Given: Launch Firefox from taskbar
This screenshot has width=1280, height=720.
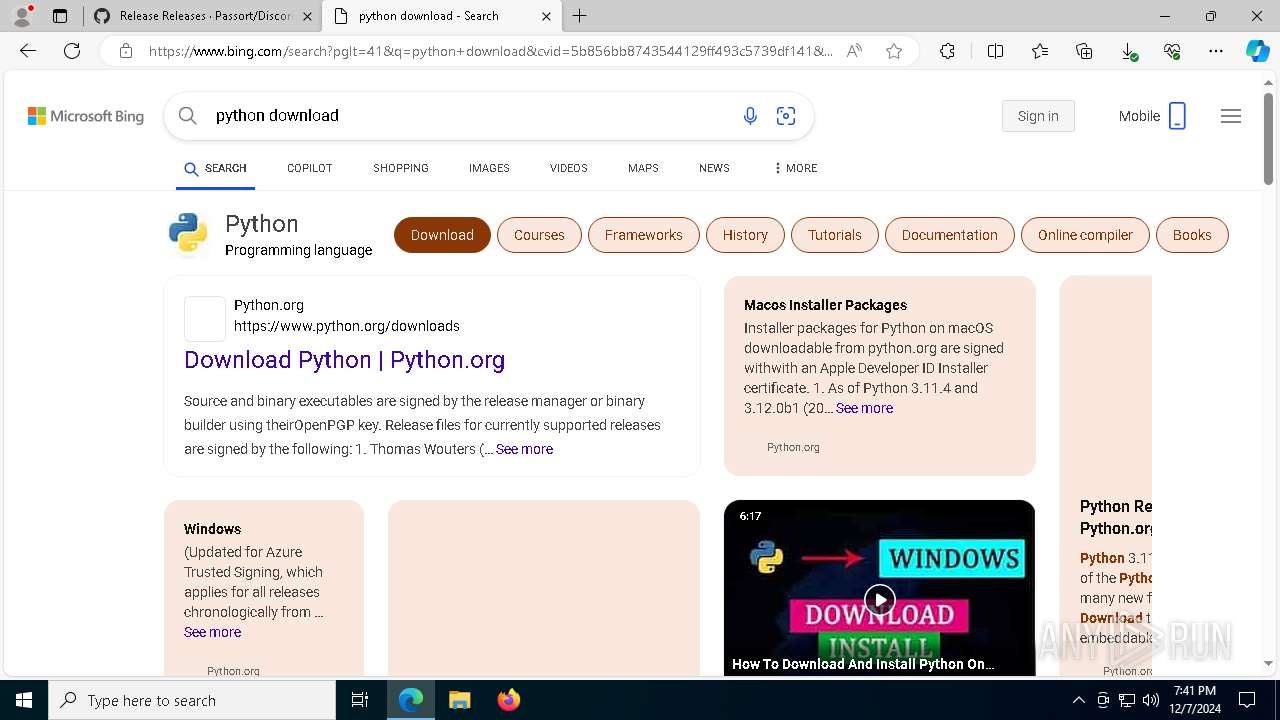Looking at the screenshot, I should pos(509,700).
